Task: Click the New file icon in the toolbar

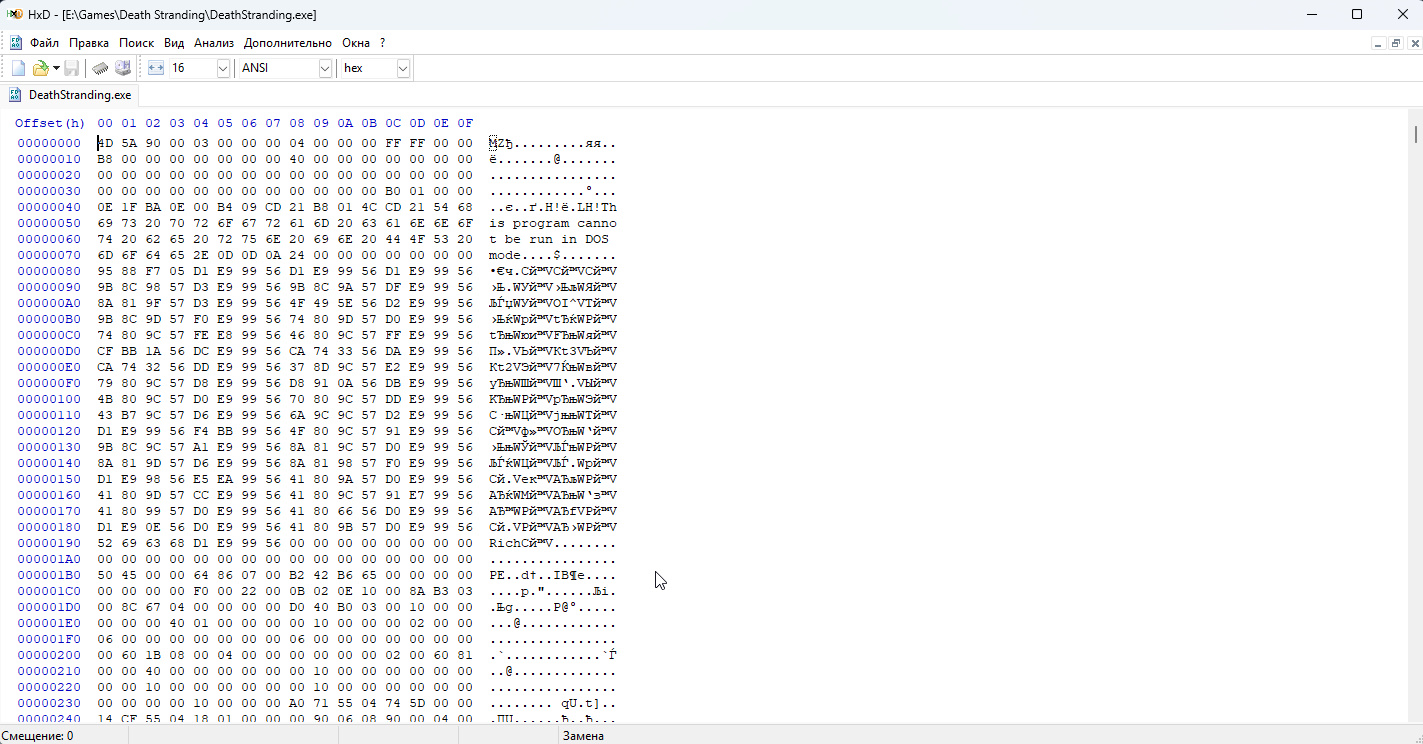Action: (x=18, y=68)
